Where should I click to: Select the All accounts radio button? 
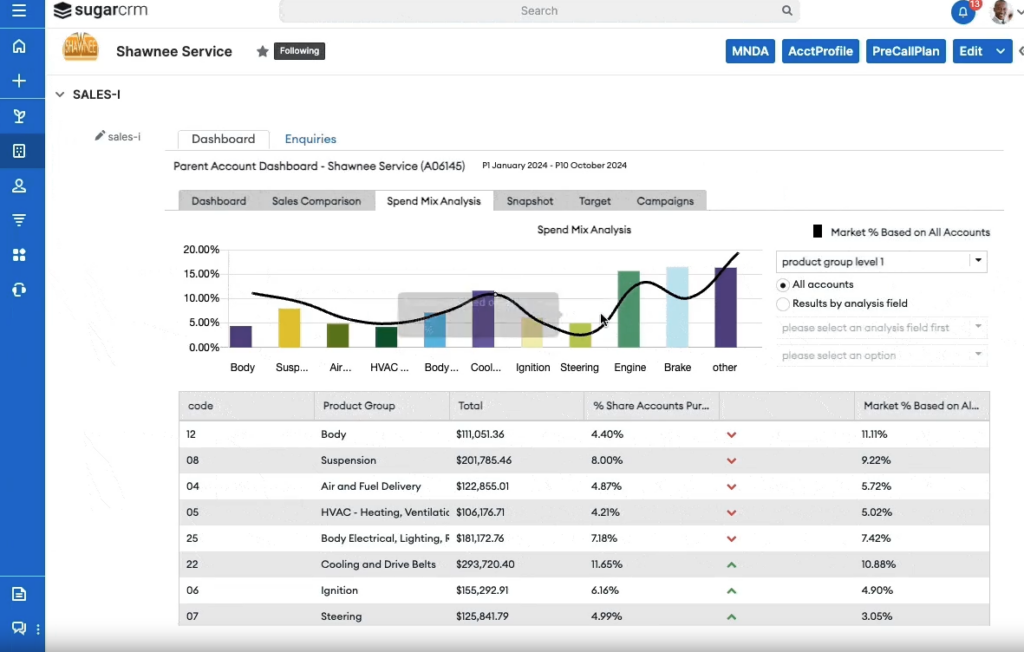[783, 285]
